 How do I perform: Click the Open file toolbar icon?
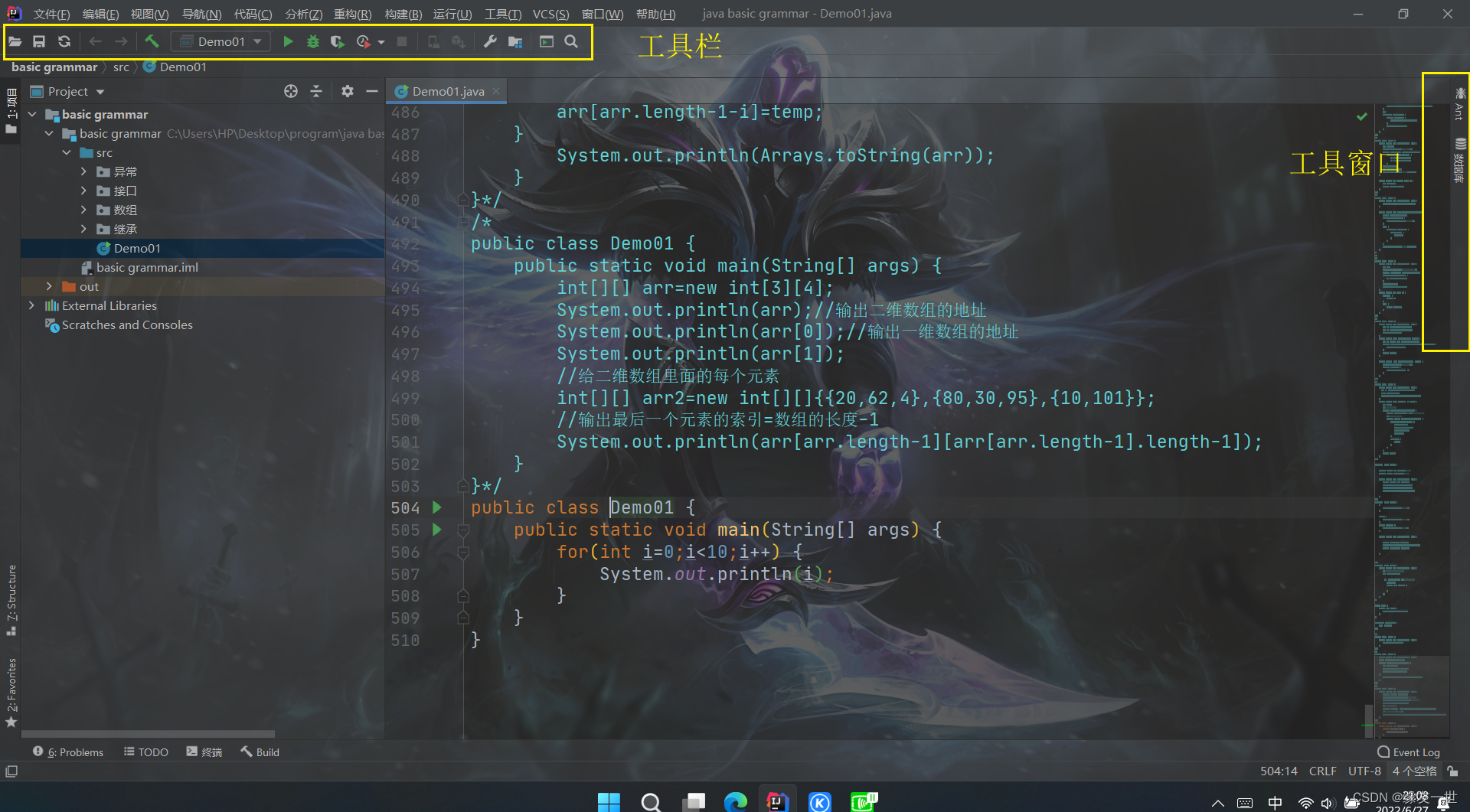coord(15,41)
